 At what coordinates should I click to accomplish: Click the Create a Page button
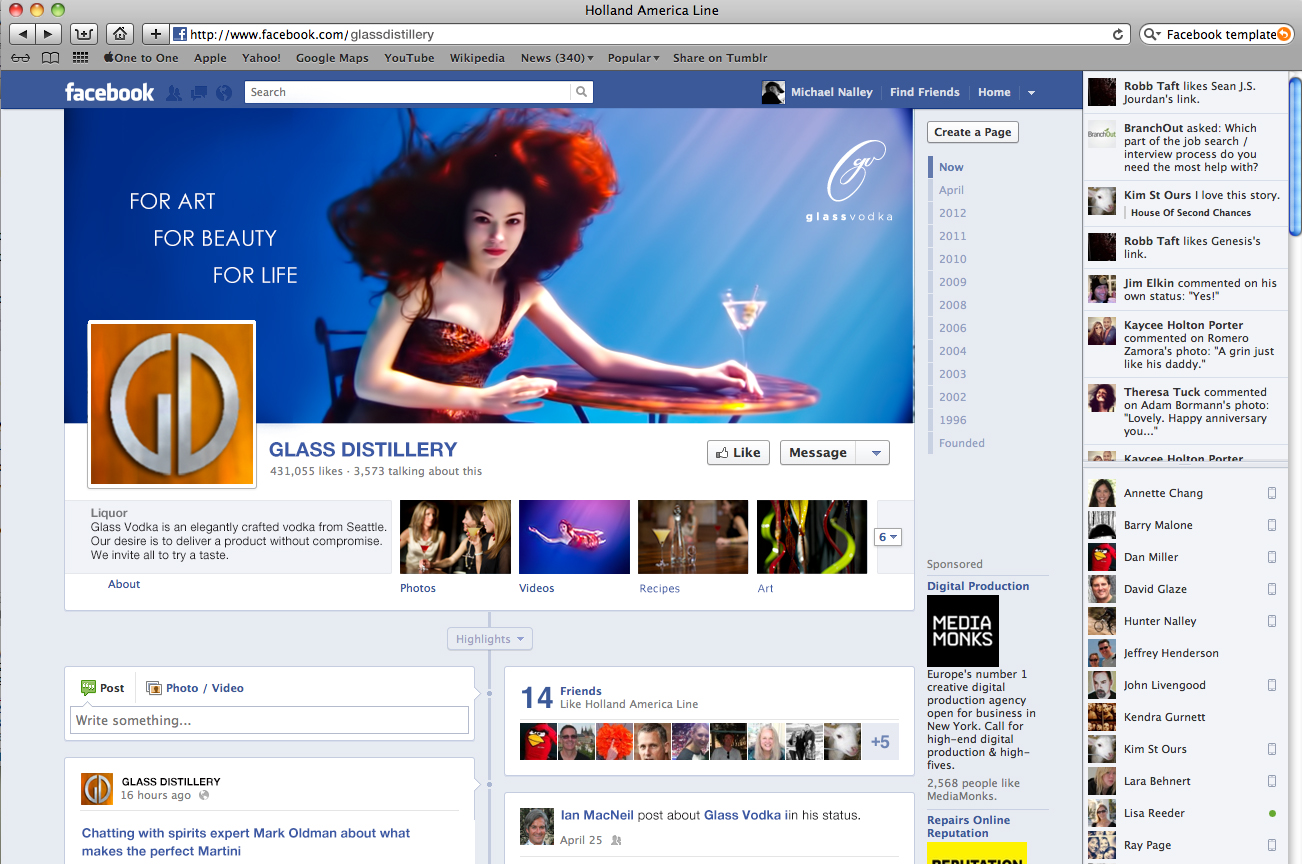pyautogui.click(x=973, y=132)
